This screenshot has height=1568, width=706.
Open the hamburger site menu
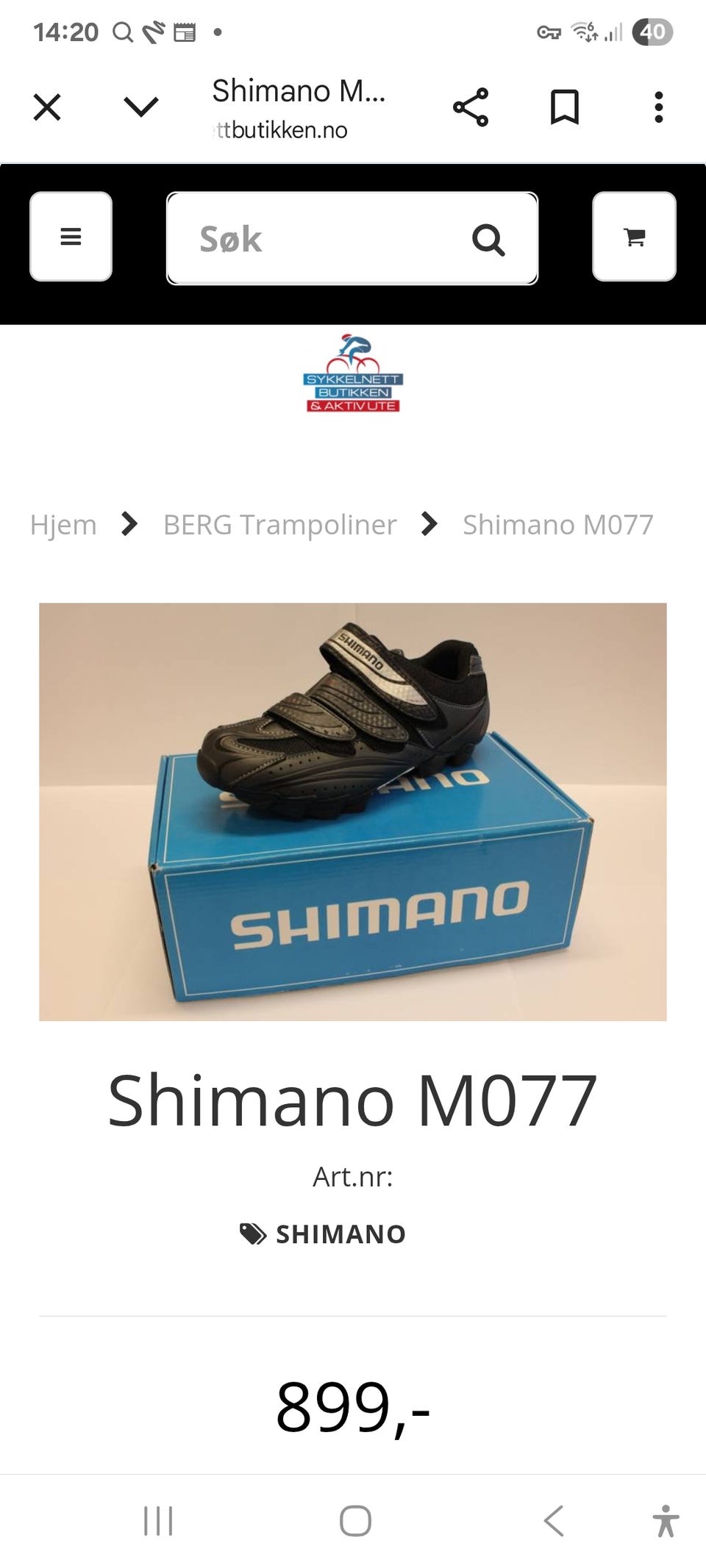(71, 237)
